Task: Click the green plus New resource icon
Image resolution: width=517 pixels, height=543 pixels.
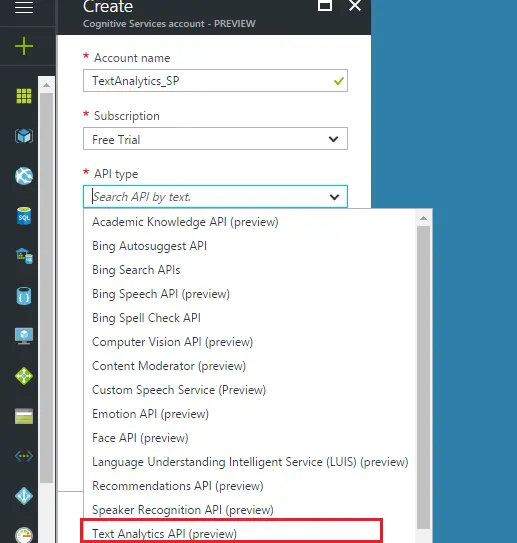Action: pyautogui.click(x=24, y=46)
